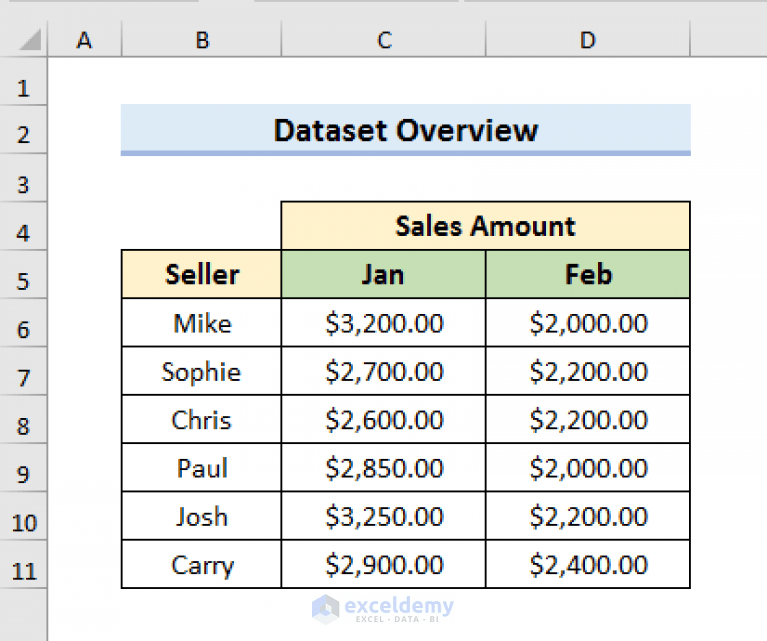Select column D header
The image size is (767, 641).
587,39
